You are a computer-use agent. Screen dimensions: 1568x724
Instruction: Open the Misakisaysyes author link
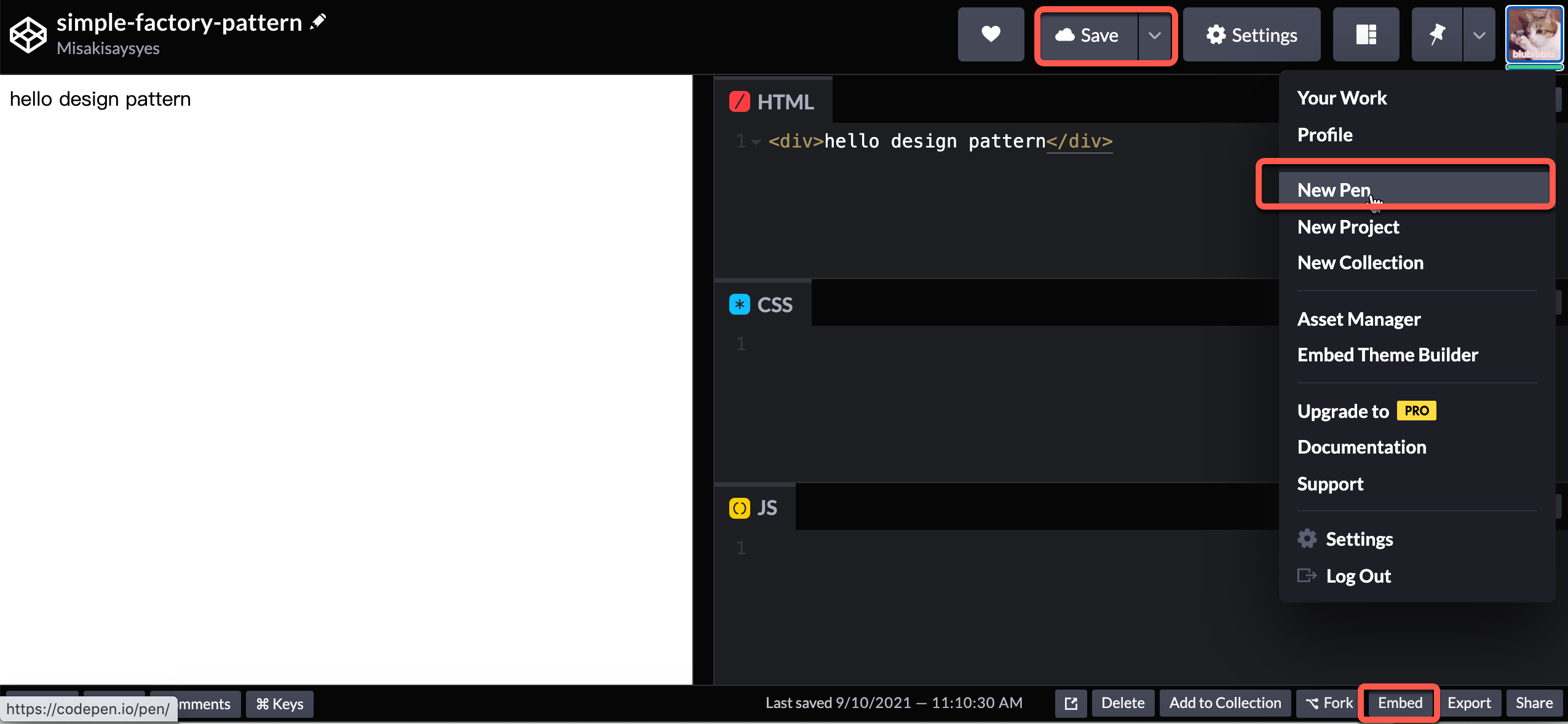[108, 49]
